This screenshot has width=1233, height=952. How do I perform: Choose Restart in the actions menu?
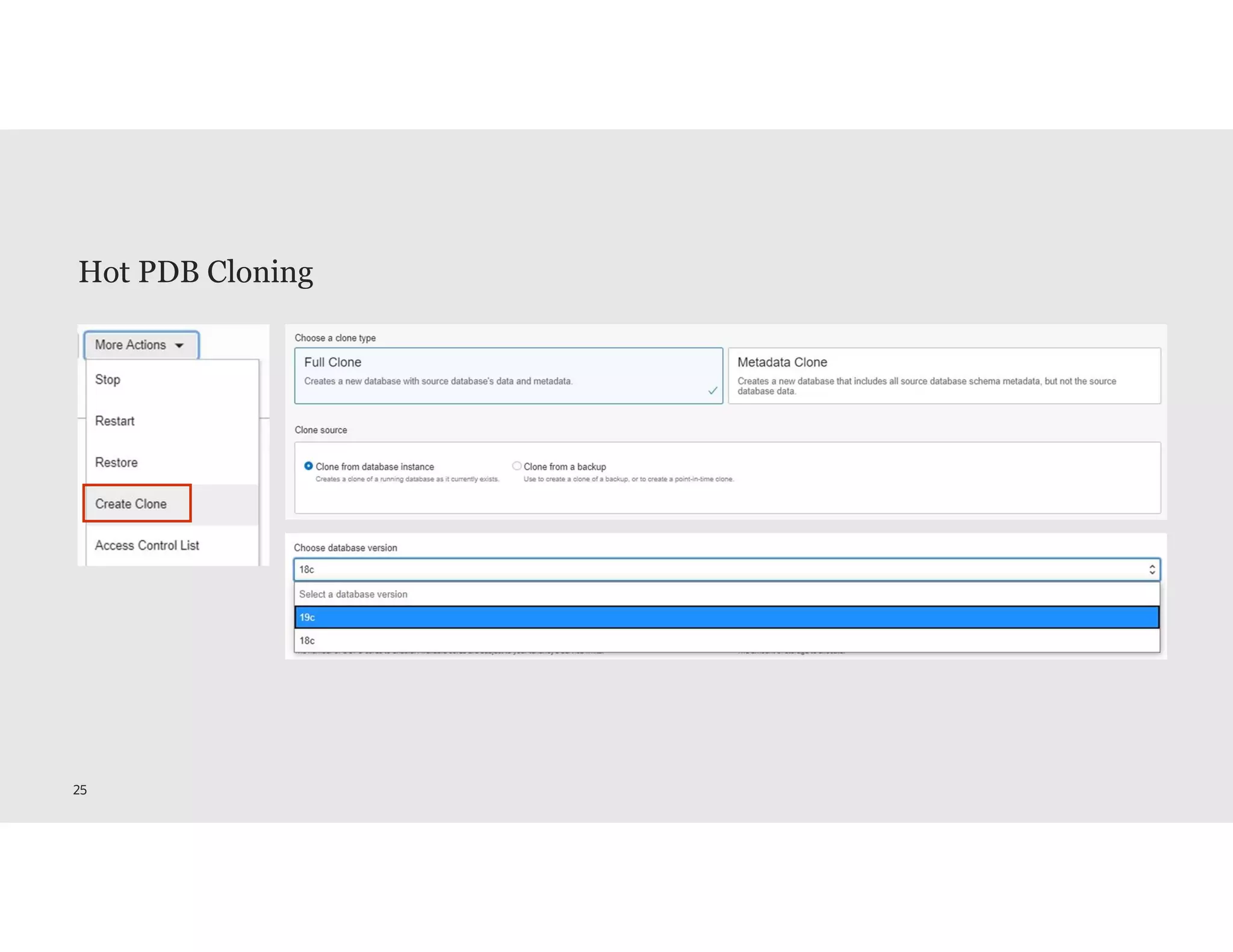coord(114,421)
